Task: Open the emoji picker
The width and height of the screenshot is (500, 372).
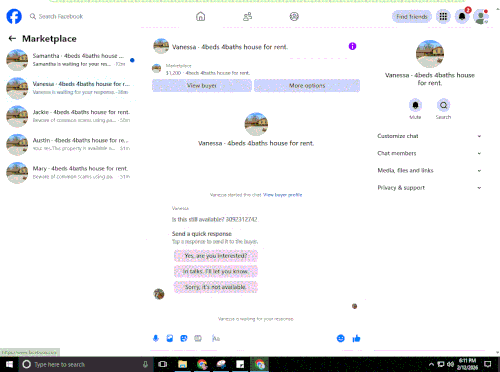Action: (x=341, y=339)
